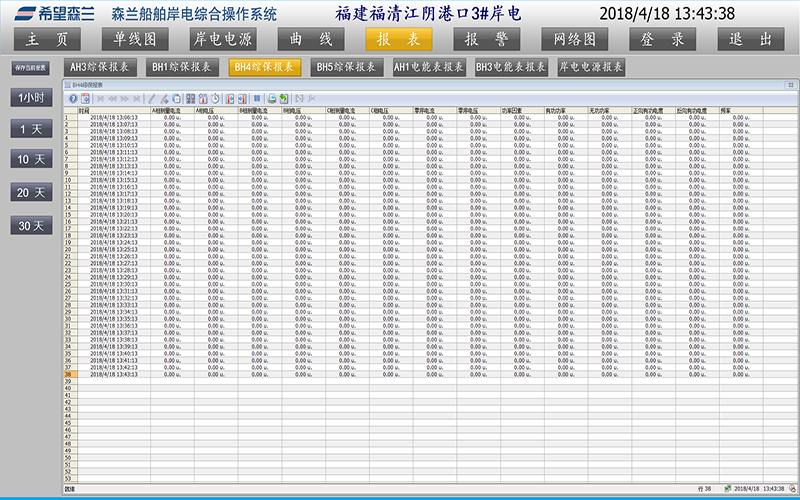Click the clock timer toolbar icon

click(x=216, y=99)
